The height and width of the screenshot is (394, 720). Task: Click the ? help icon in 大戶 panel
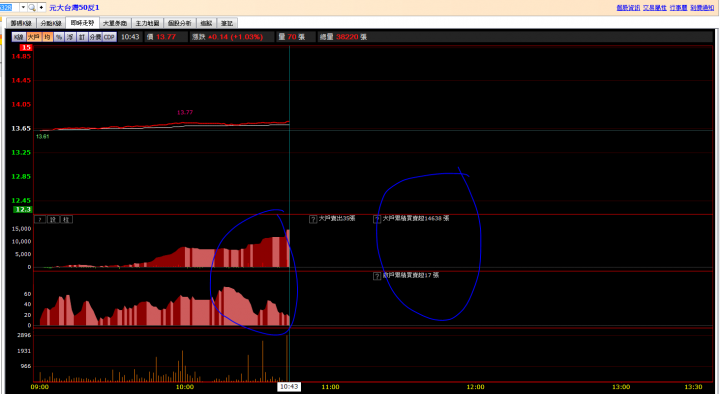pos(40,220)
